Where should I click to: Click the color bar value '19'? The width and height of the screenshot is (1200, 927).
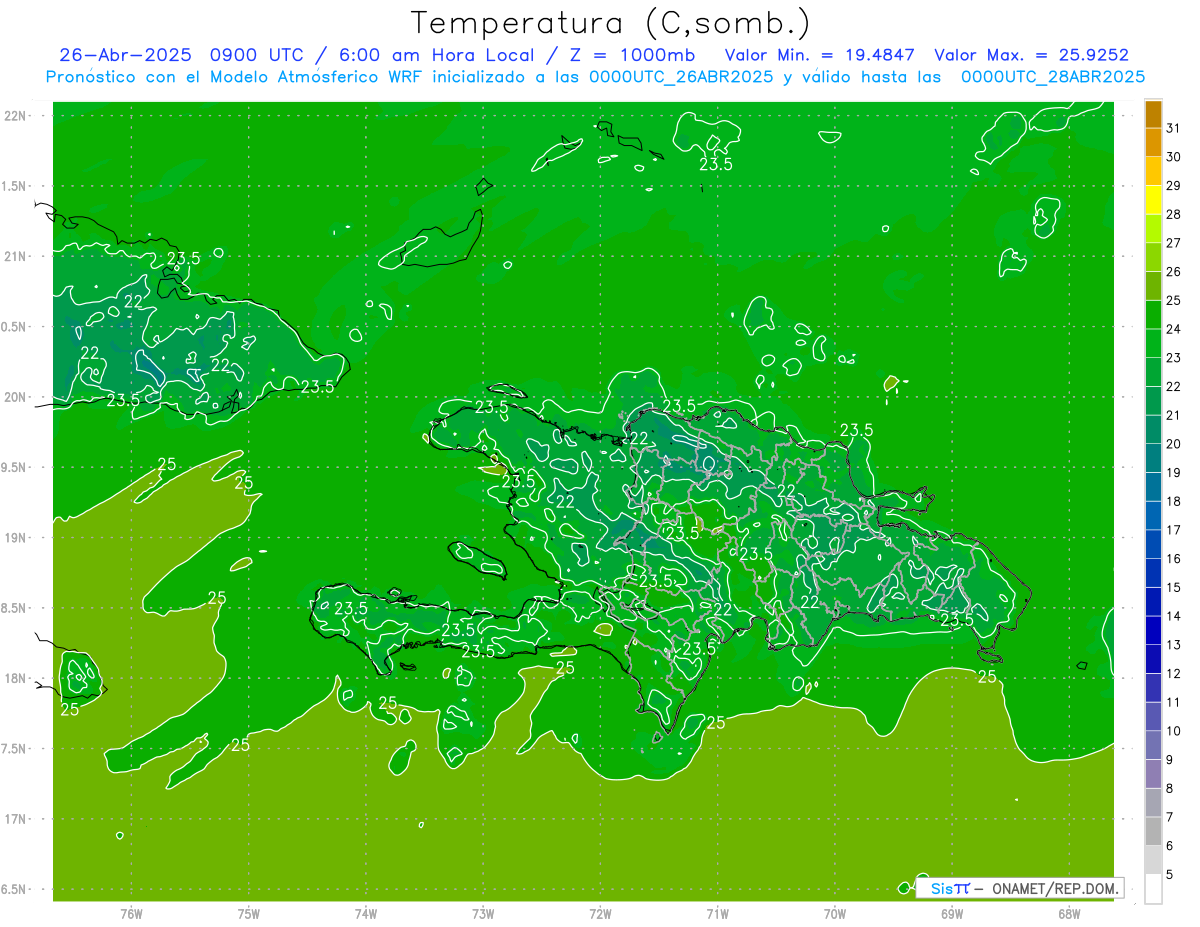[1174, 472]
